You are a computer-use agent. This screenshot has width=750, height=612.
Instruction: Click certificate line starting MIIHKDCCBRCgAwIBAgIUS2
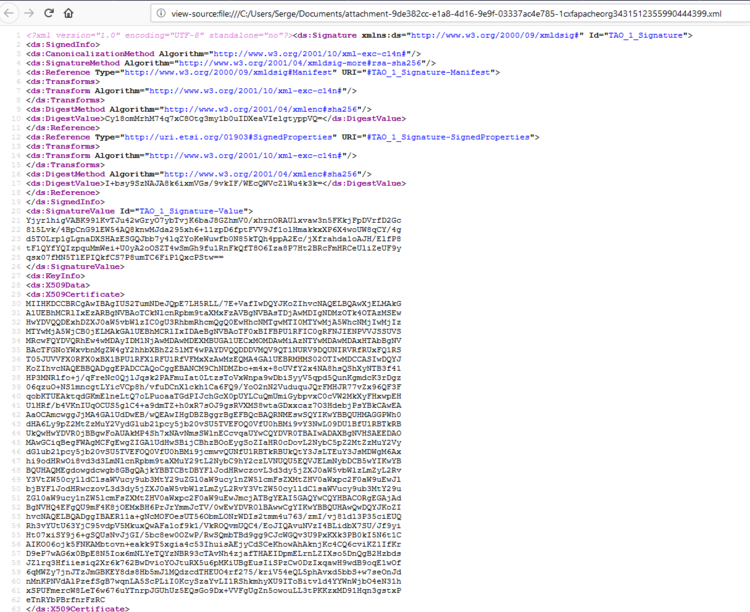tap(213, 304)
